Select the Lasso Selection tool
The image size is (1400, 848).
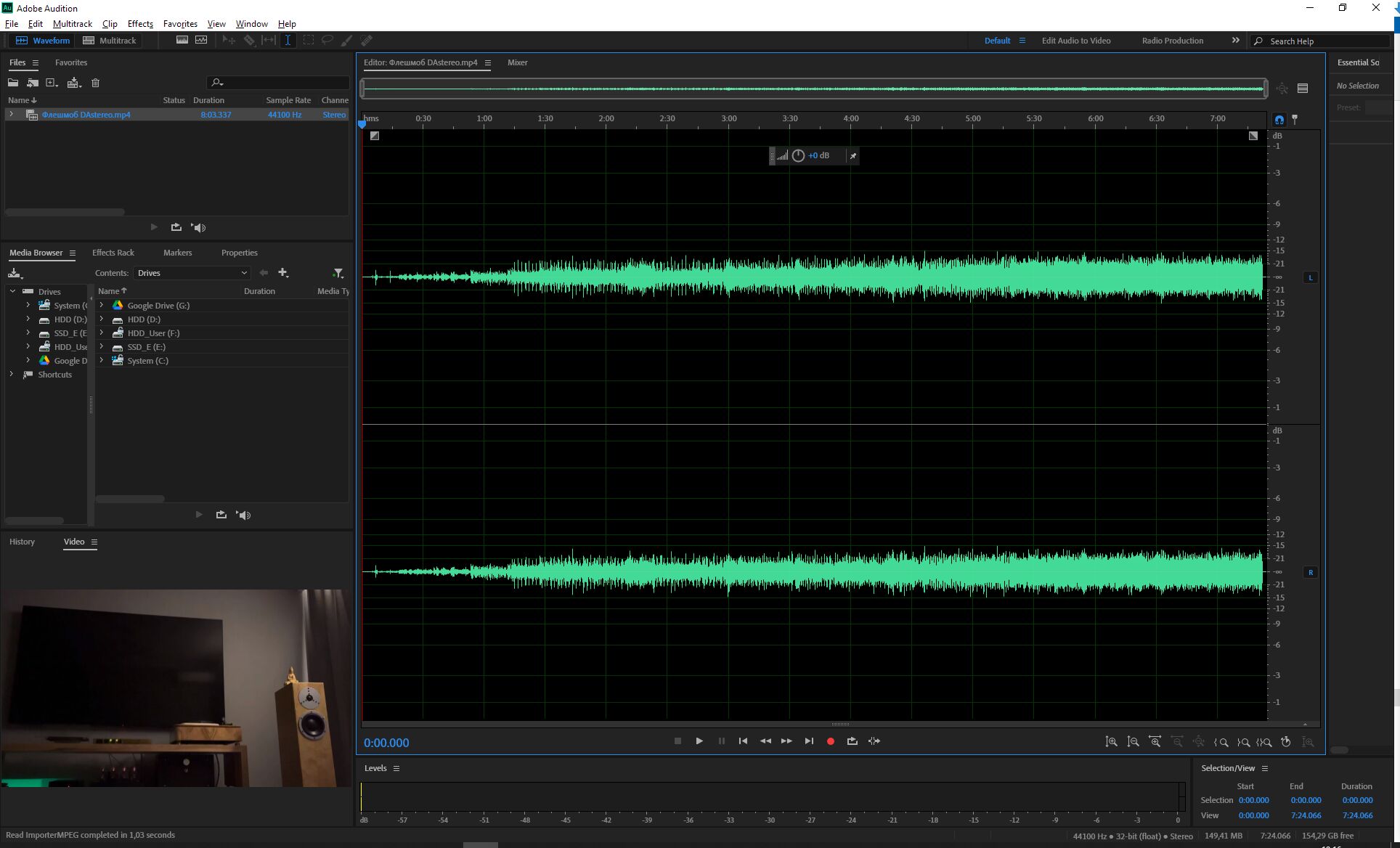coord(327,41)
